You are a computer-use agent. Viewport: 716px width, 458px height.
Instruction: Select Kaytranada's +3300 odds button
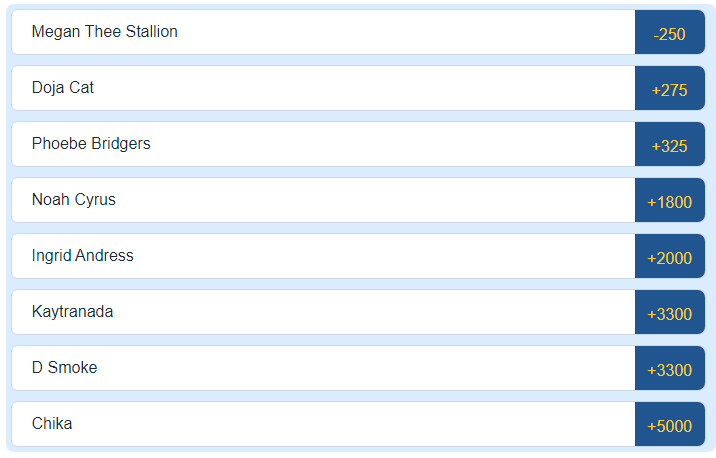[x=669, y=313]
